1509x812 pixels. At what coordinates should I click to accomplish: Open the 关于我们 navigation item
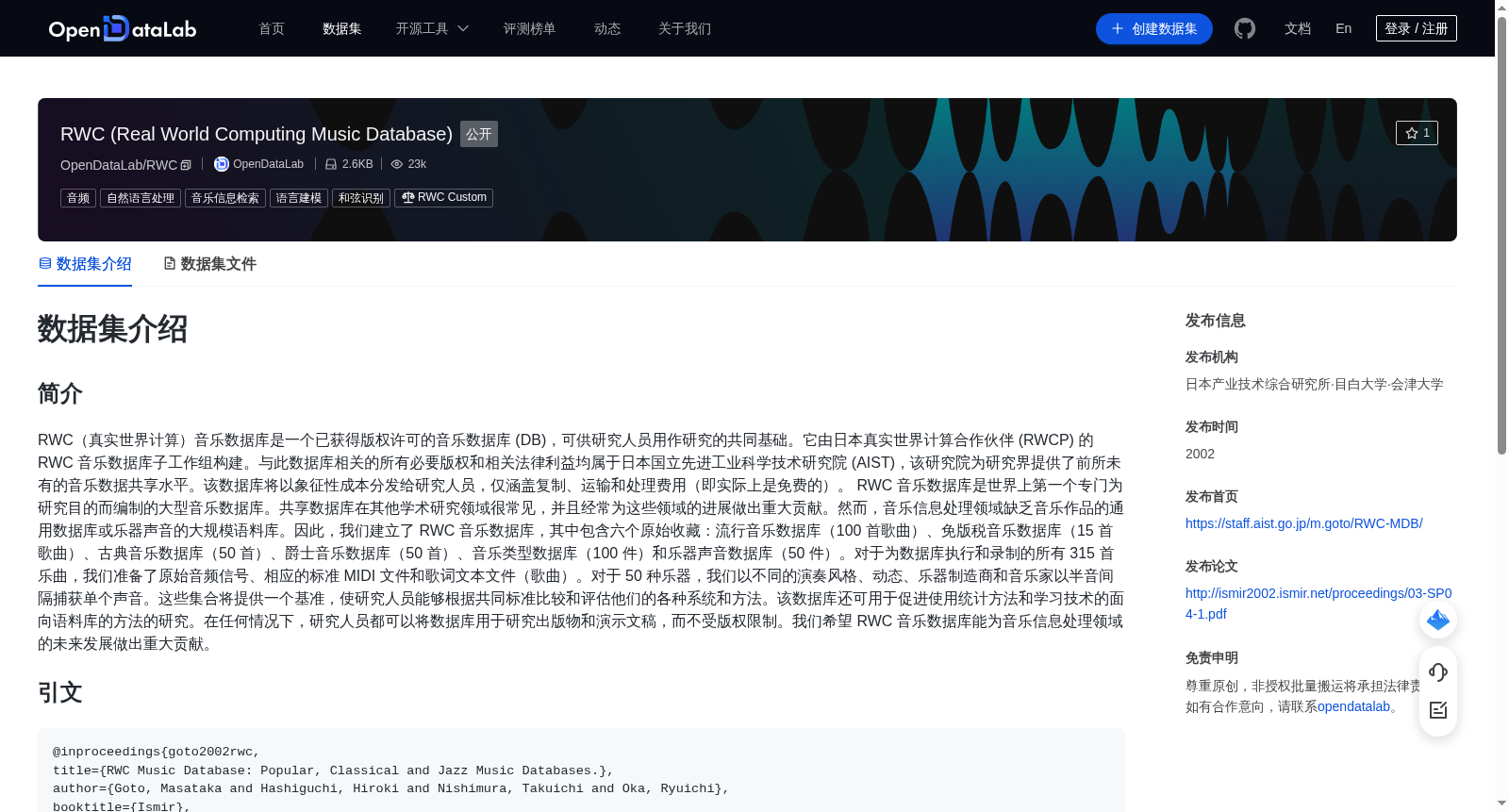pos(685,28)
